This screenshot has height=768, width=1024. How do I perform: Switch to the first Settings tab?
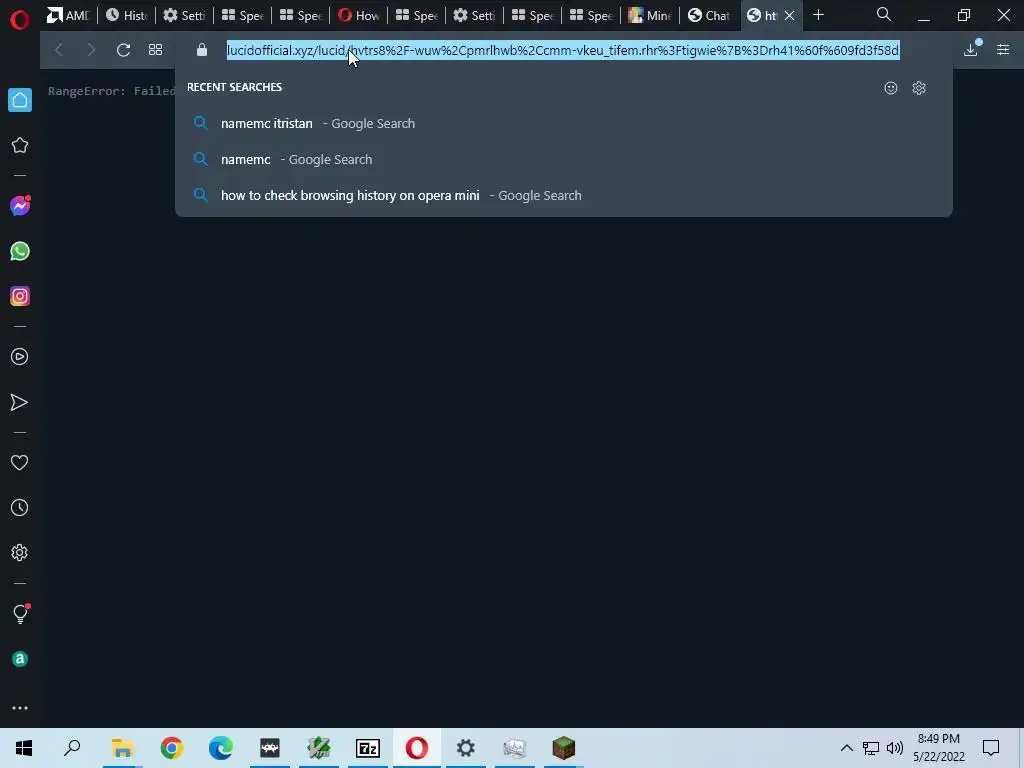point(184,15)
